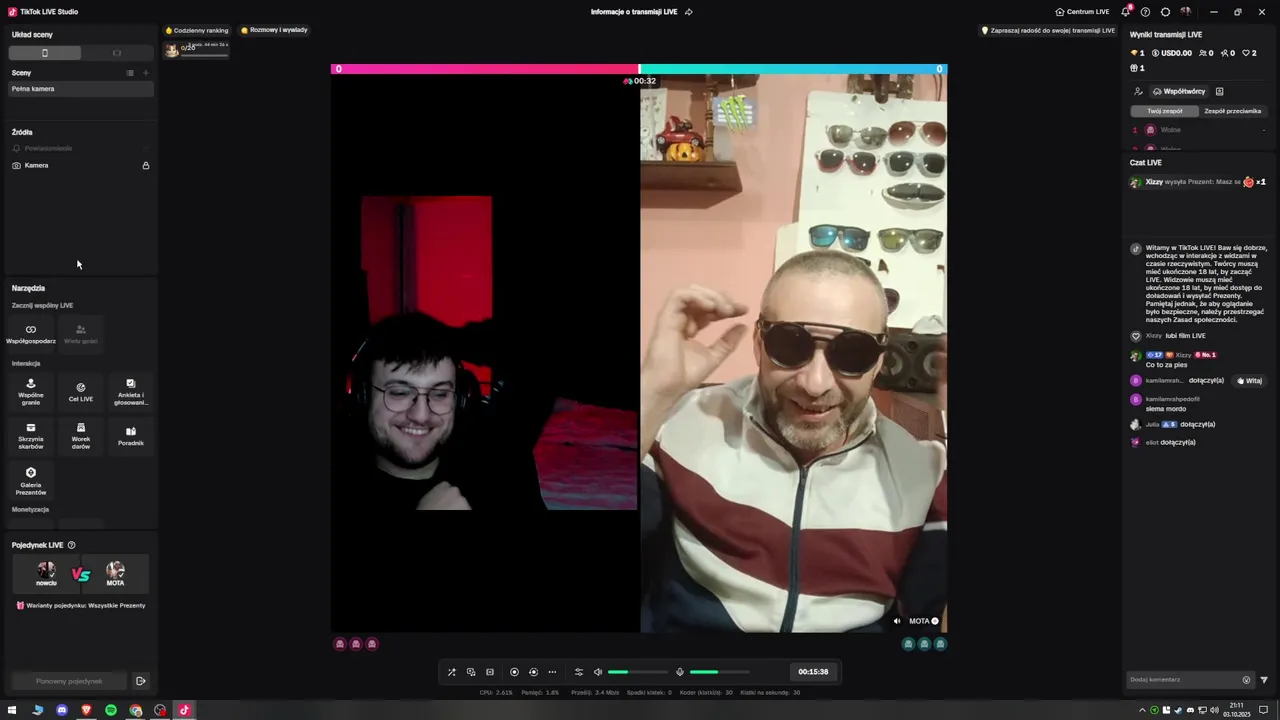Add a new scene with plus icon
The width and height of the screenshot is (1280, 720).
(x=146, y=73)
